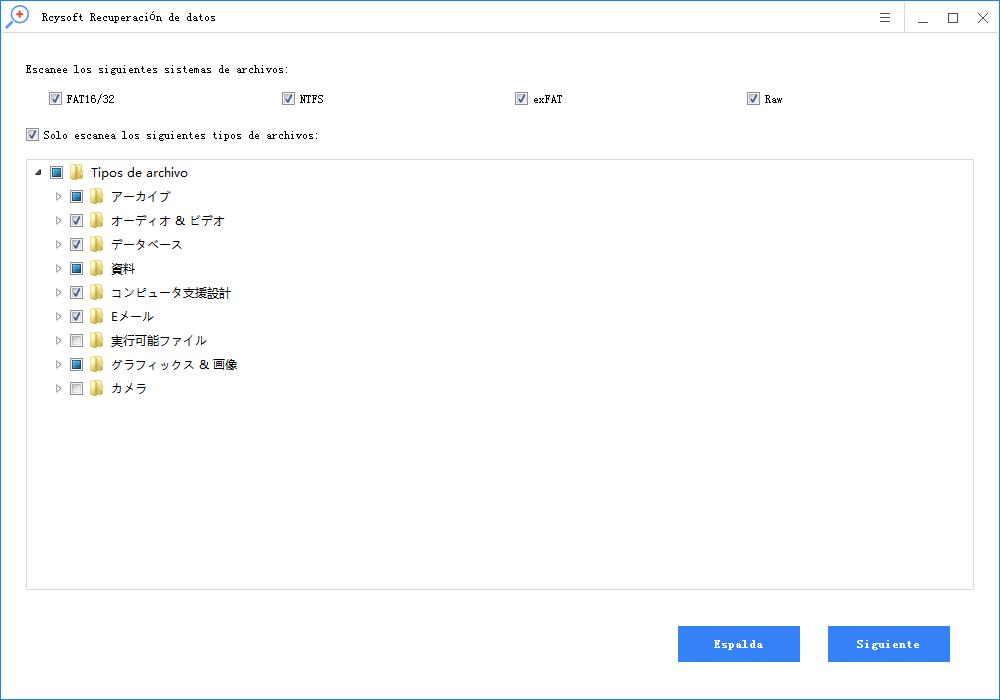Toggle the Raw checkbox
The image size is (1000, 700).
click(753, 99)
